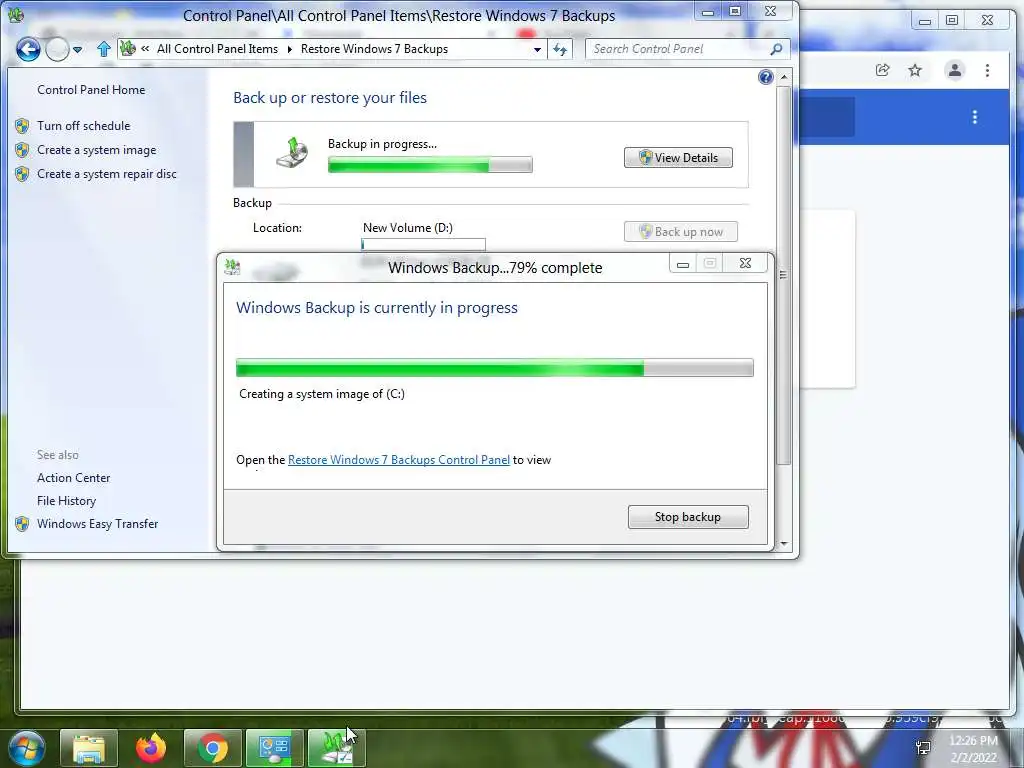Switch to Chrome on taskbar
Image resolution: width=1024 pixels, height=768 pixels.
(x=213, y=748)
